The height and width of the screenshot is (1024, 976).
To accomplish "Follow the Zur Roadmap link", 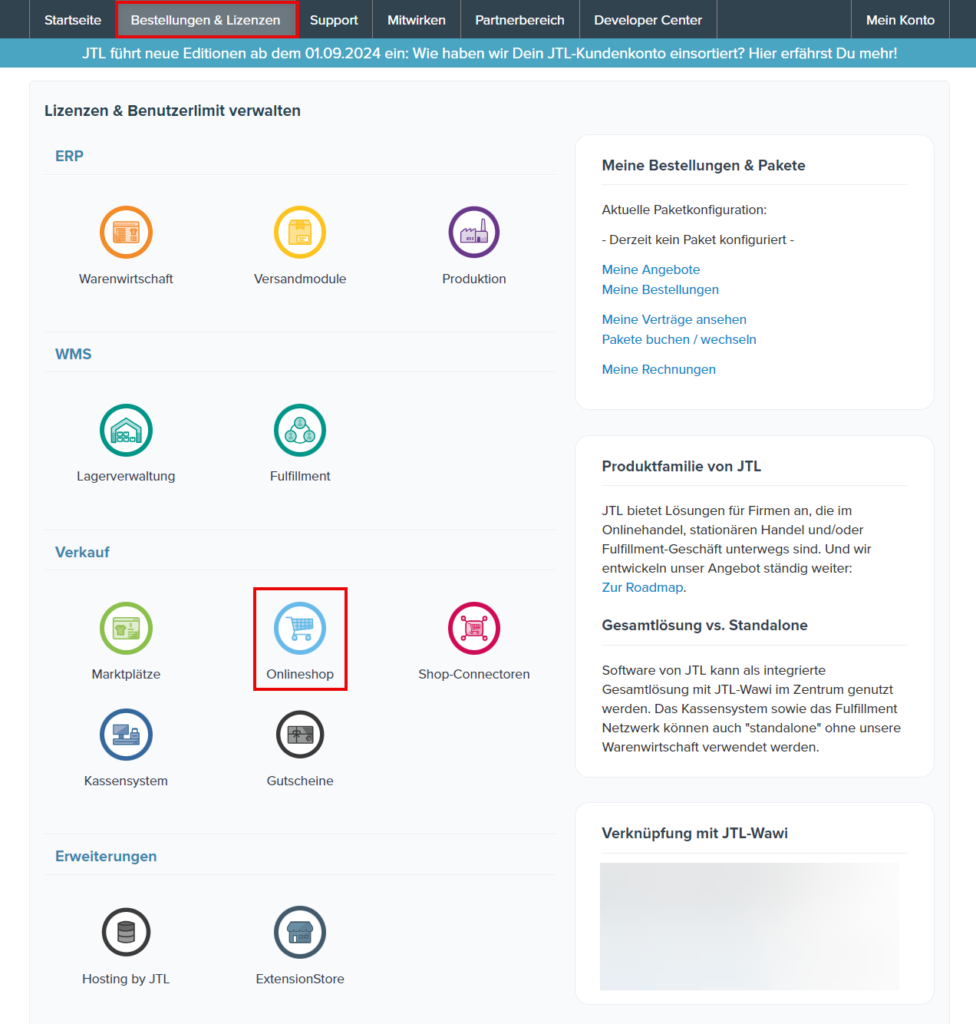I will click(x=642, y=588).
